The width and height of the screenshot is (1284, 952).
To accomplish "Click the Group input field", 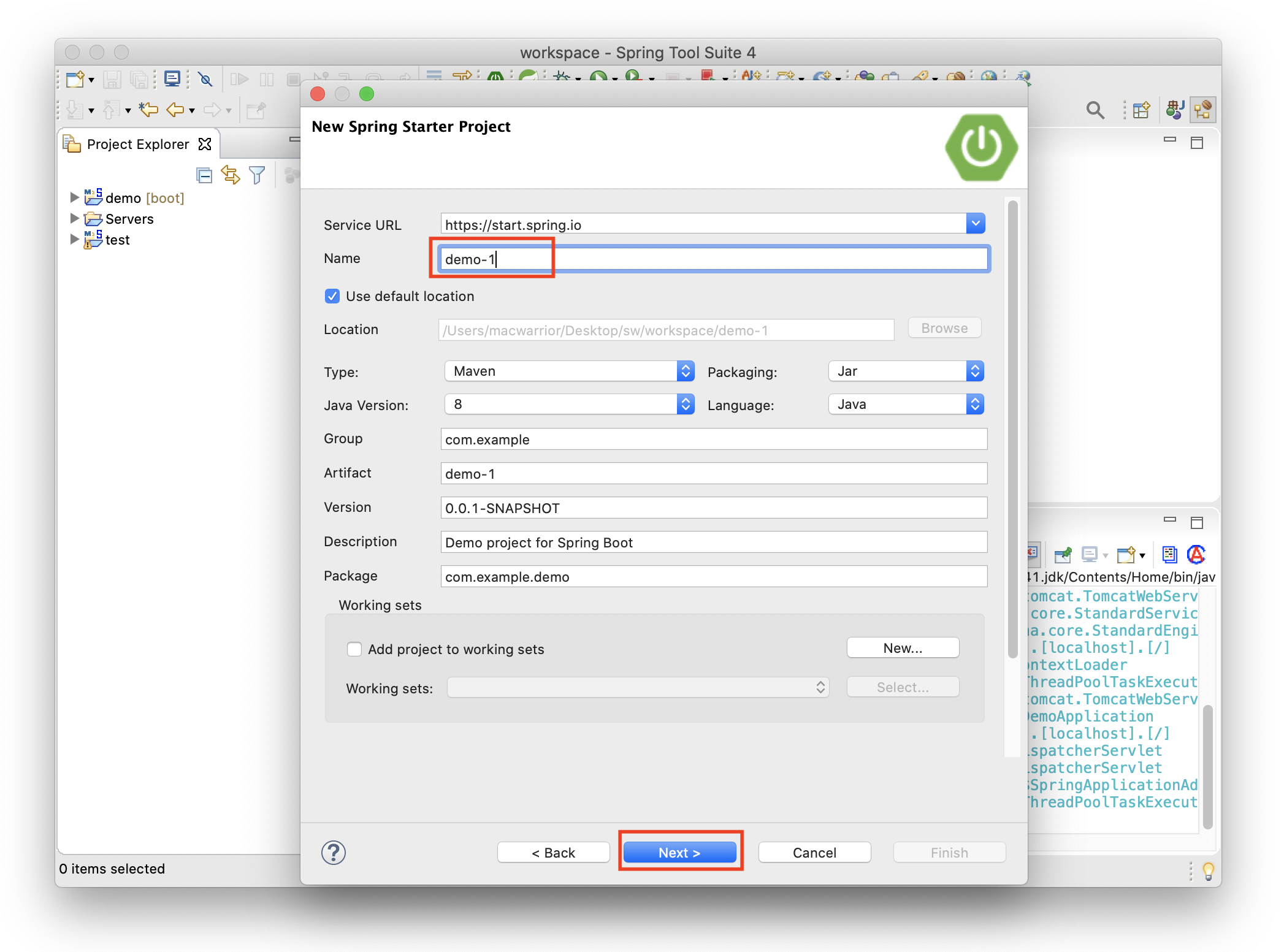I will (713, 440).
